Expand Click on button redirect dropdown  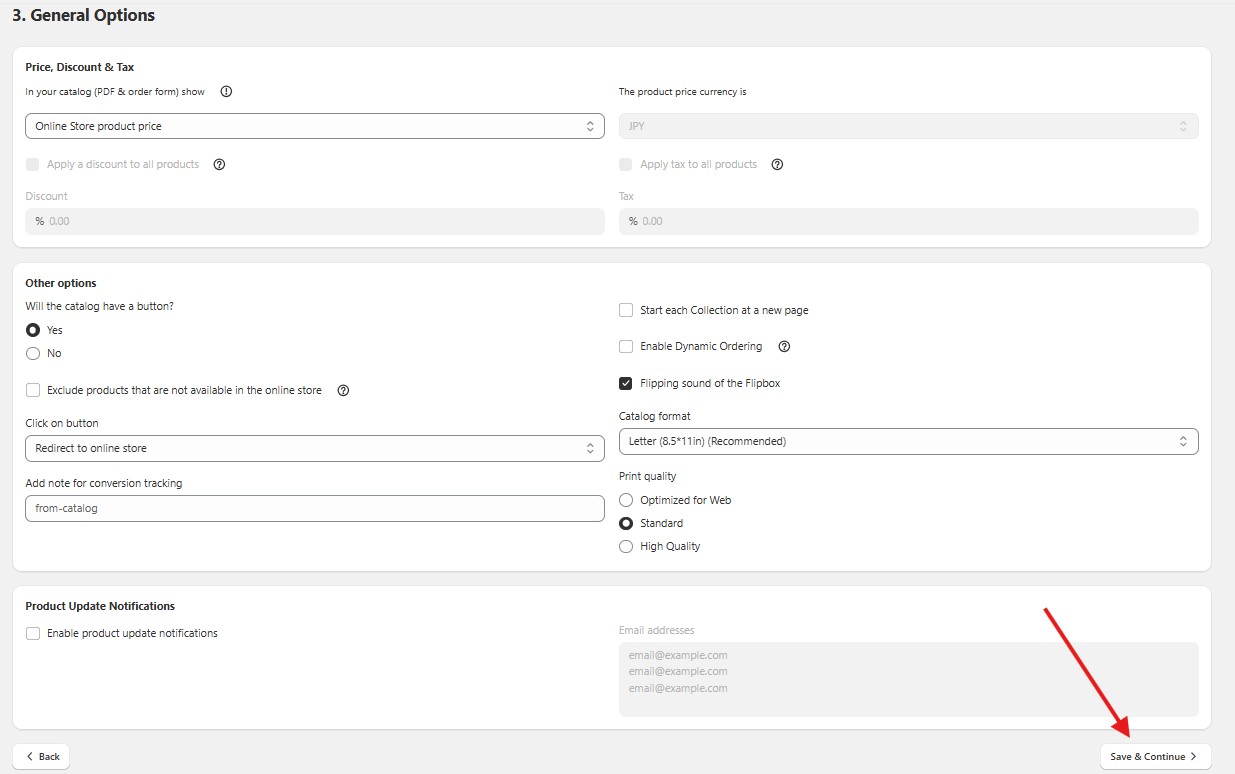coord(314,448)
